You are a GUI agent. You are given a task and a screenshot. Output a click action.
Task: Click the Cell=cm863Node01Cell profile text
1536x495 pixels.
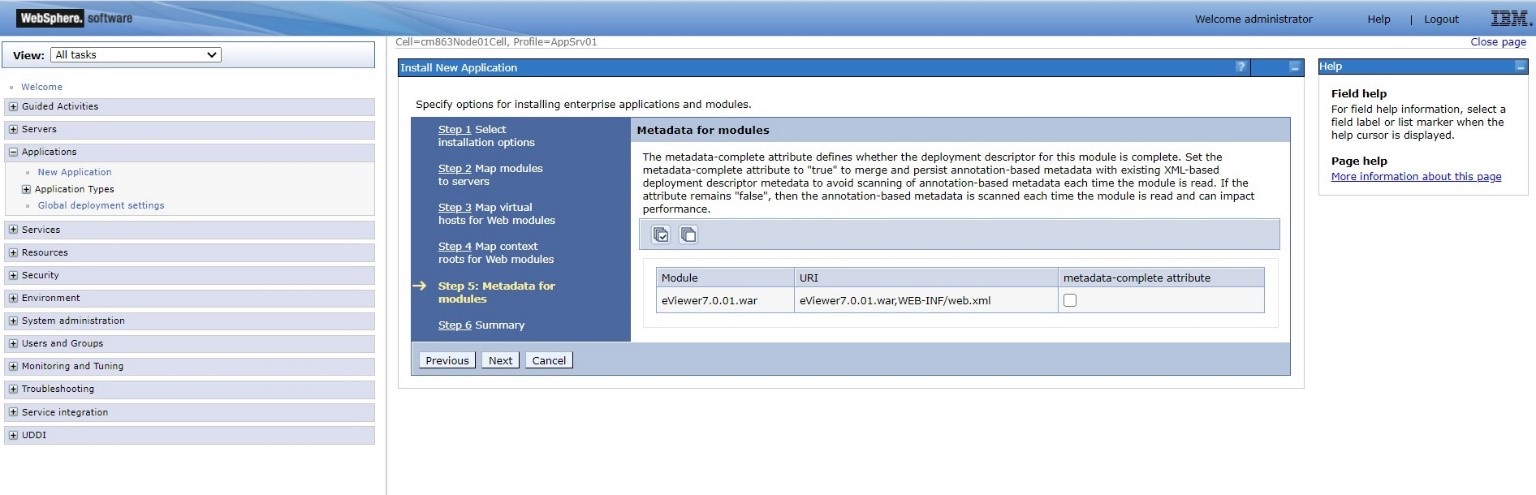496,42
